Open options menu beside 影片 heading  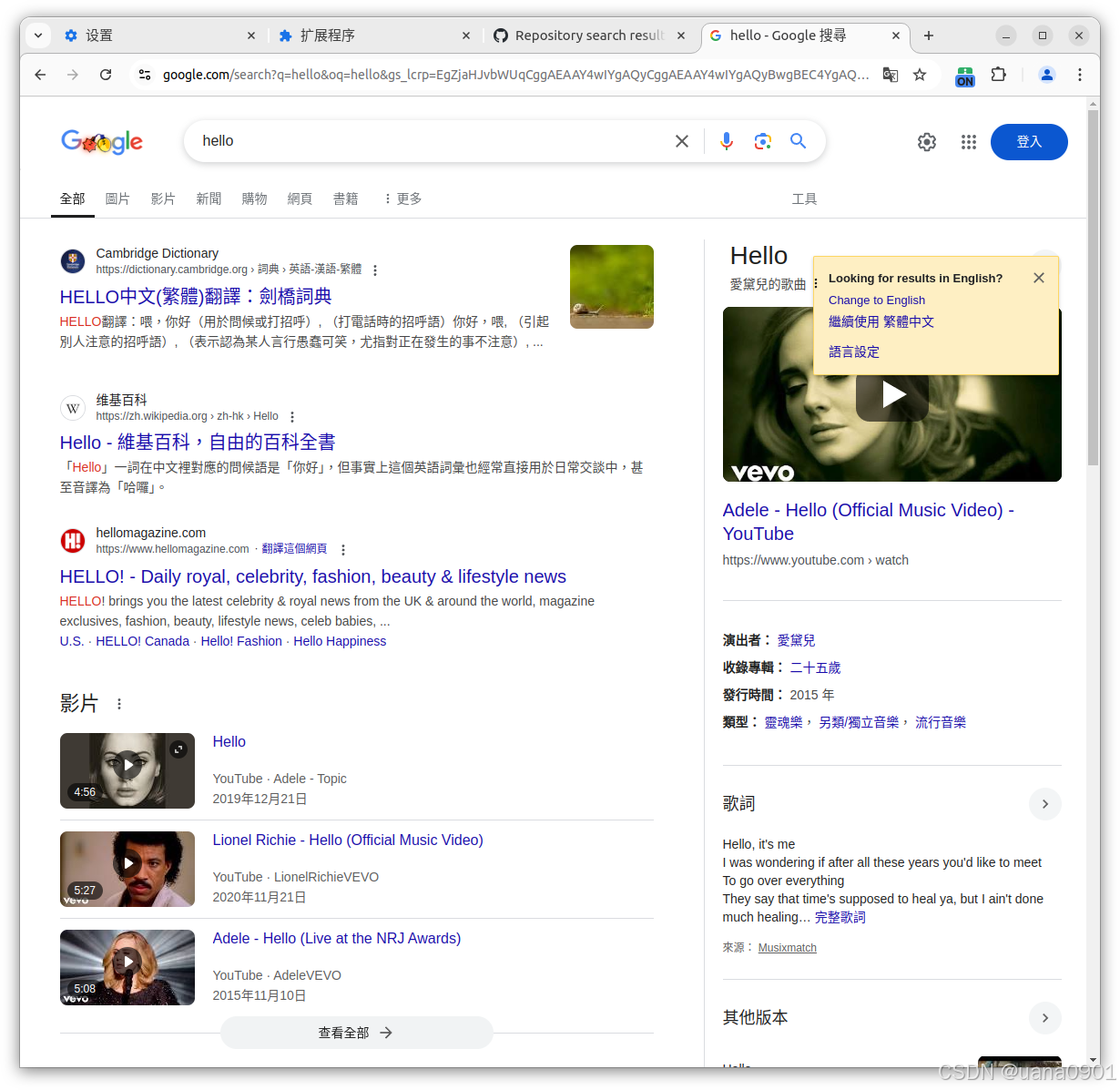point(119,704)
